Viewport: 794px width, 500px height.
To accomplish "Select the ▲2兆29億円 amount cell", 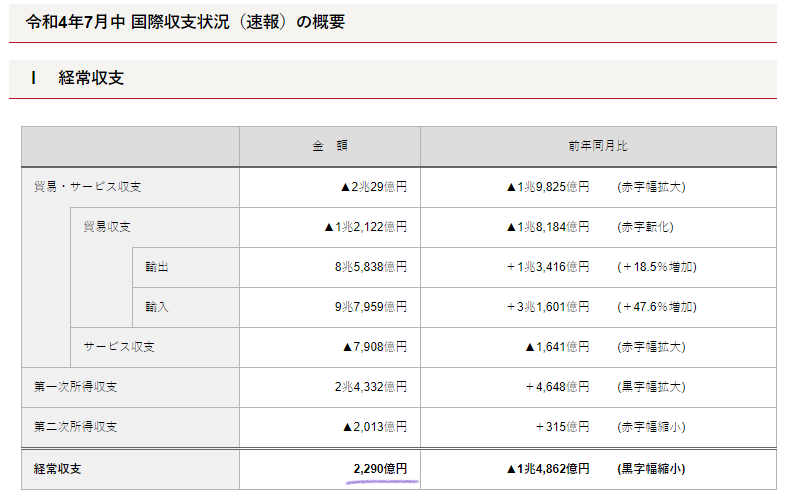I will point(373,187).
